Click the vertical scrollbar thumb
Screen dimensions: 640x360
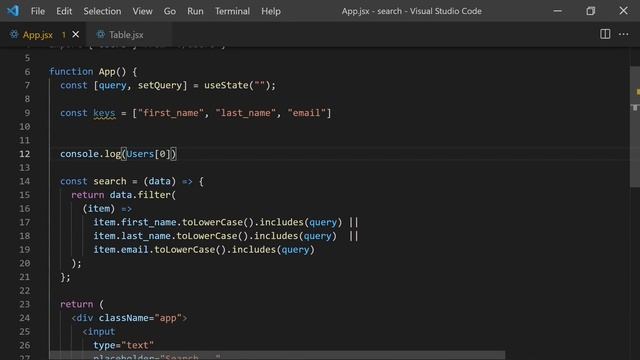coord(635,127)
